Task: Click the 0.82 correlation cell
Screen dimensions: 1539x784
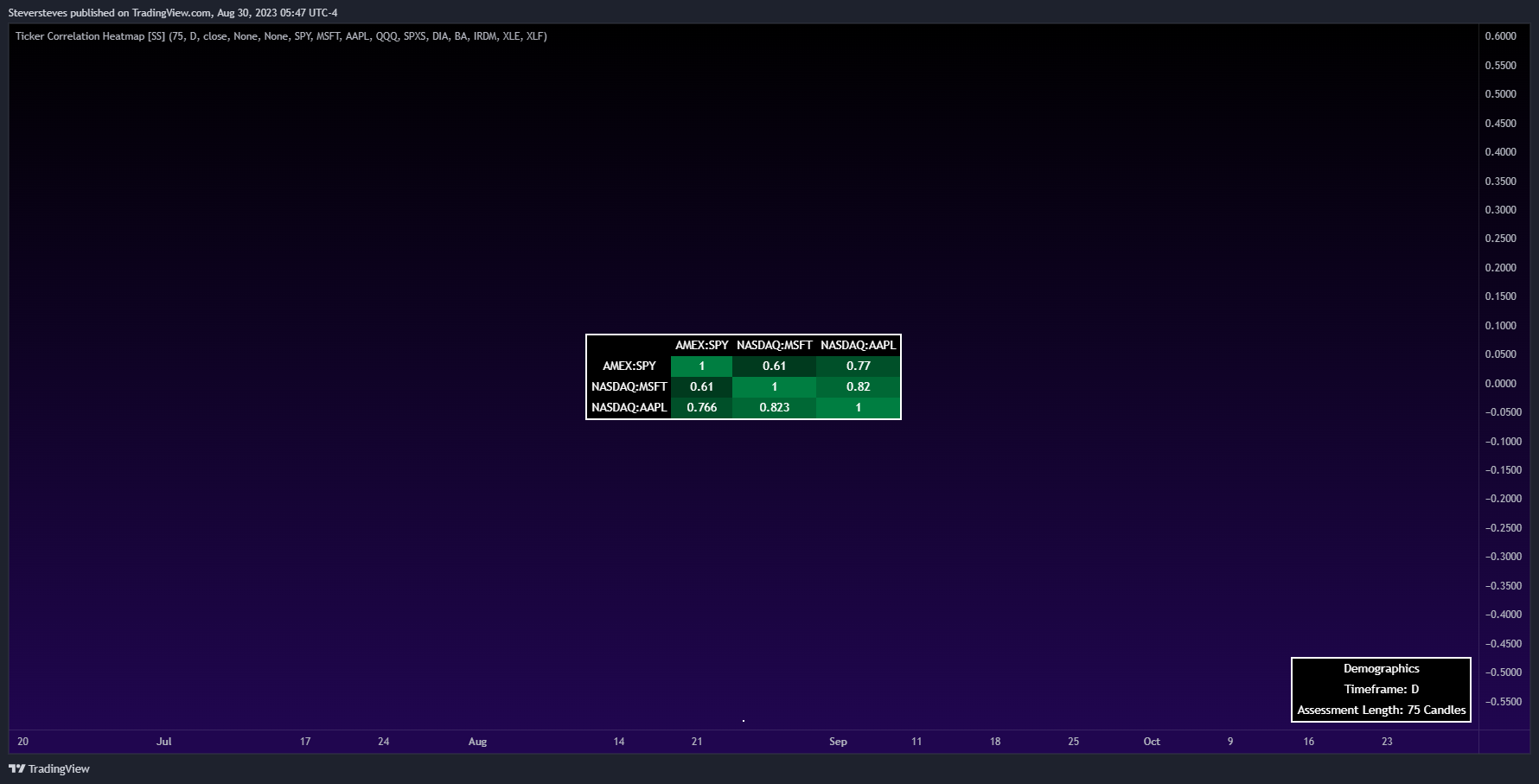Action: 859,386
